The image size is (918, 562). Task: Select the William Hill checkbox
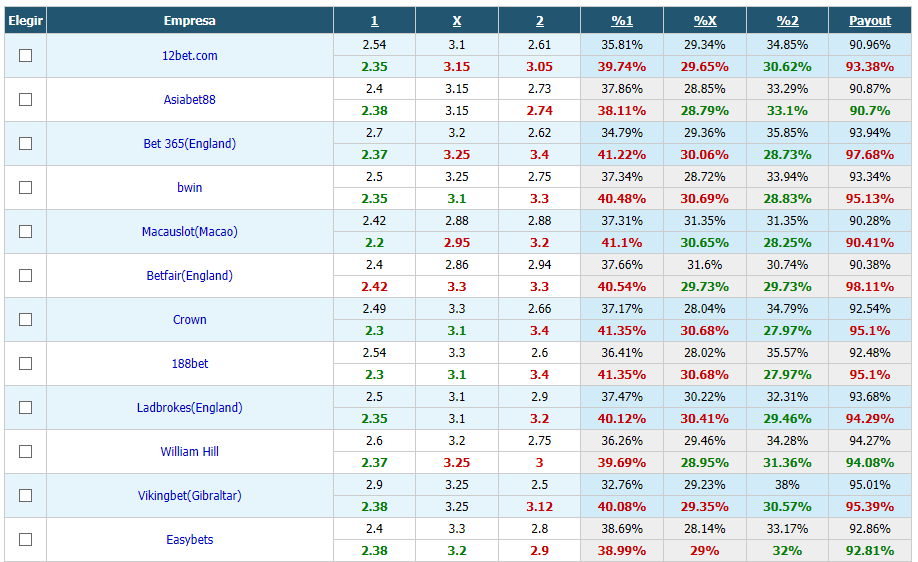[x=25, y=451]
